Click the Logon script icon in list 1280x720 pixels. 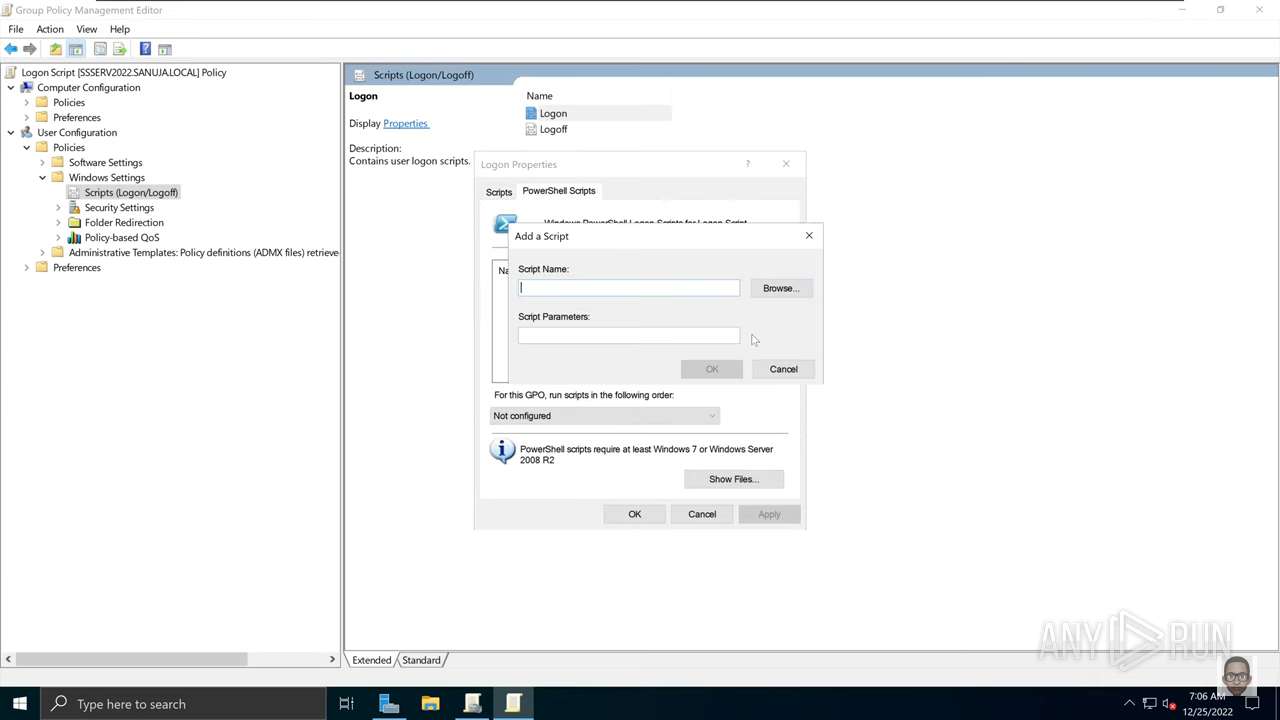coord(531,113)
